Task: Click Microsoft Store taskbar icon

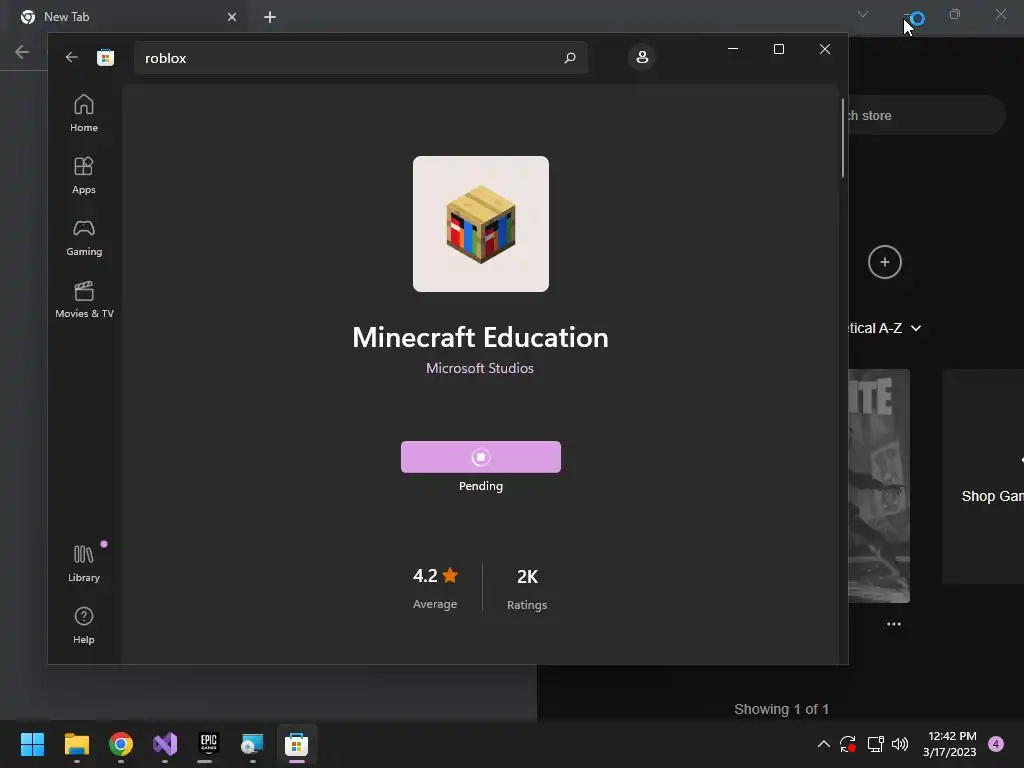Action: (x=296, y=744)
